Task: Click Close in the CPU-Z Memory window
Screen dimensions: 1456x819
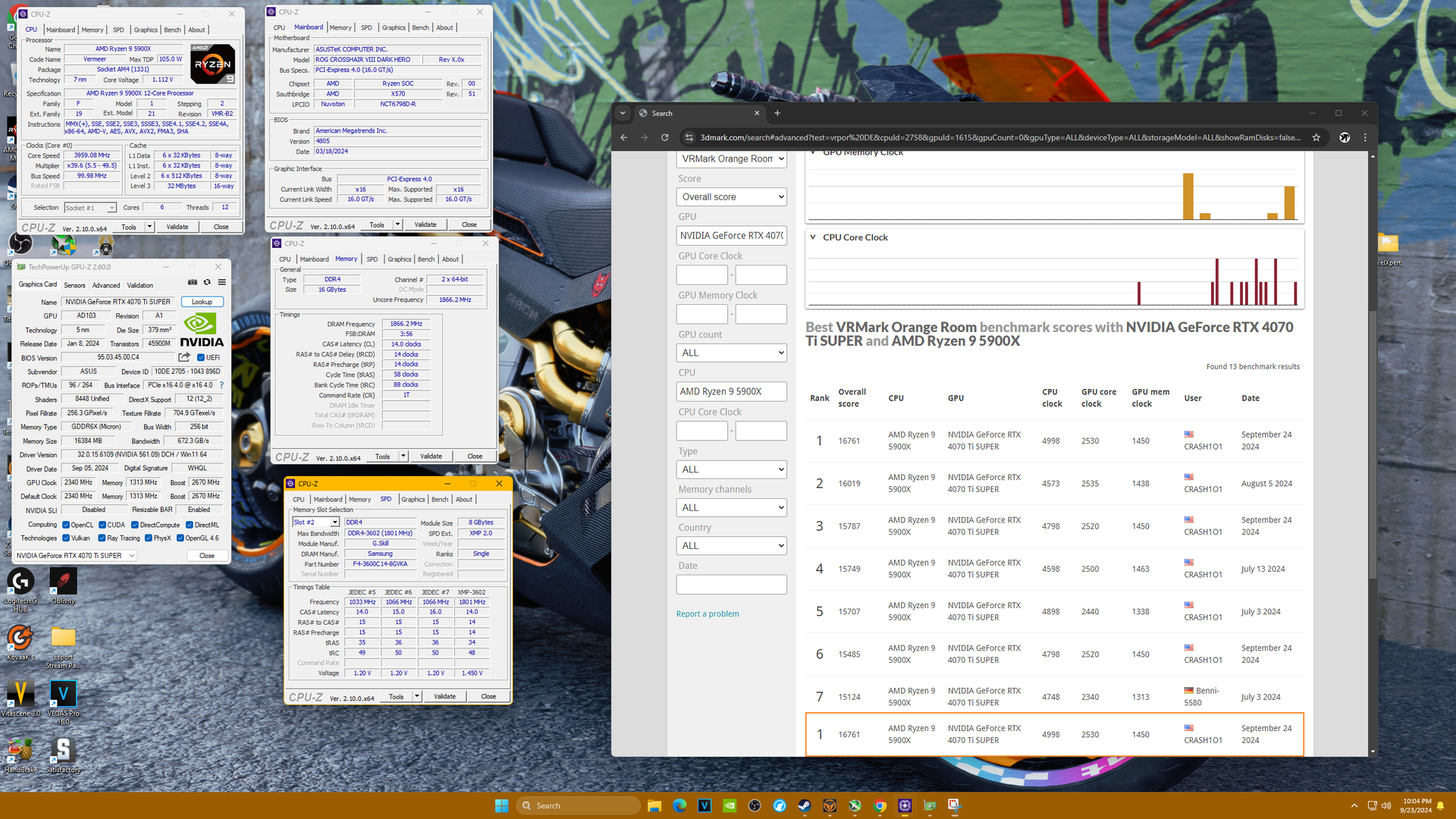Action: coord(475,456)
